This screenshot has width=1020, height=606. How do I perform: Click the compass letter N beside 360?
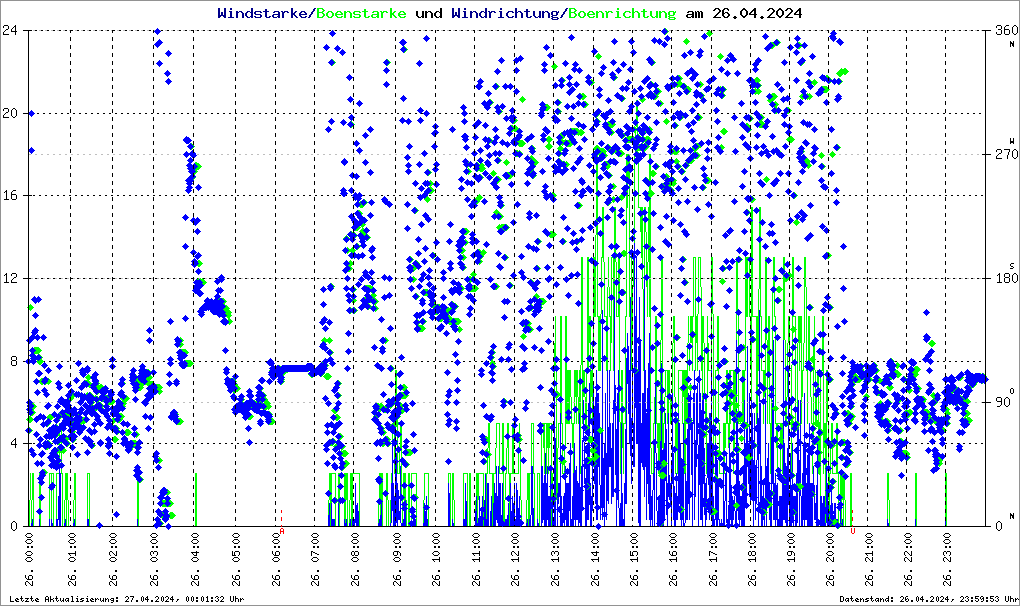point(1012,44)
